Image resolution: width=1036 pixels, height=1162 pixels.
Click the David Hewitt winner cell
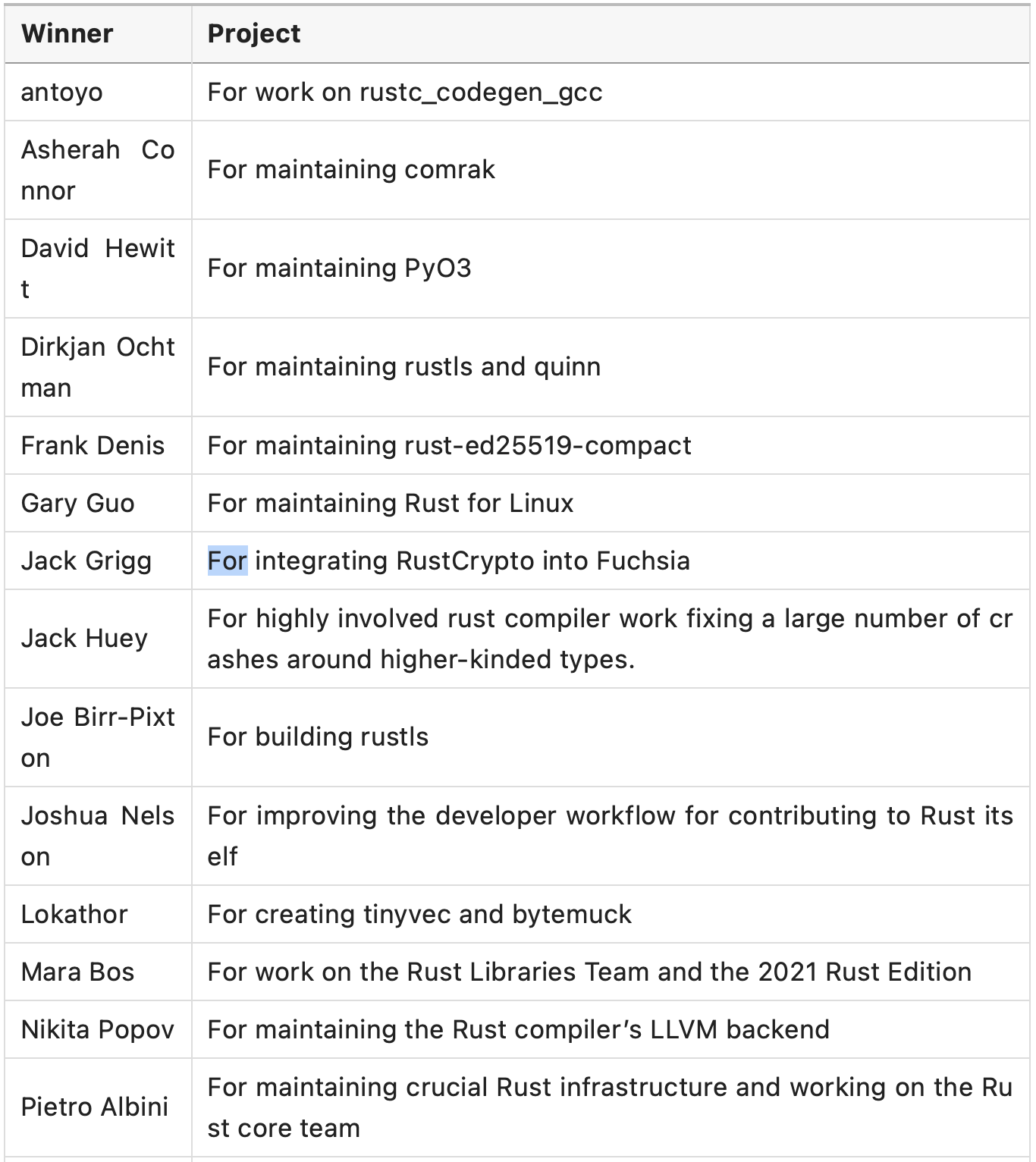point(97,269)
